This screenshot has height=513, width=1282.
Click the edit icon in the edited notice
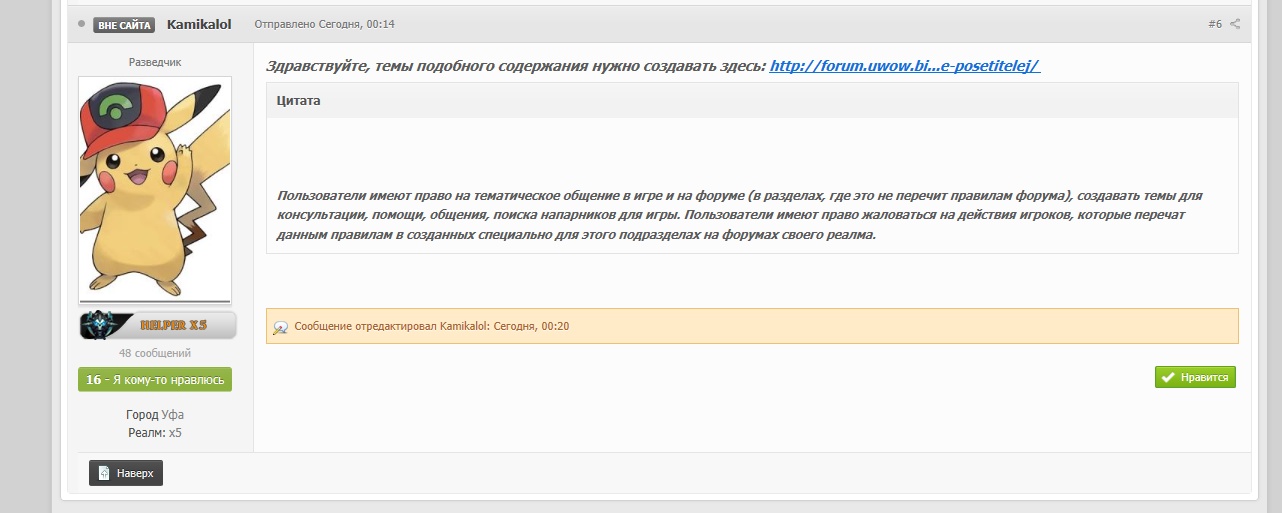click(x=281, y=327)
